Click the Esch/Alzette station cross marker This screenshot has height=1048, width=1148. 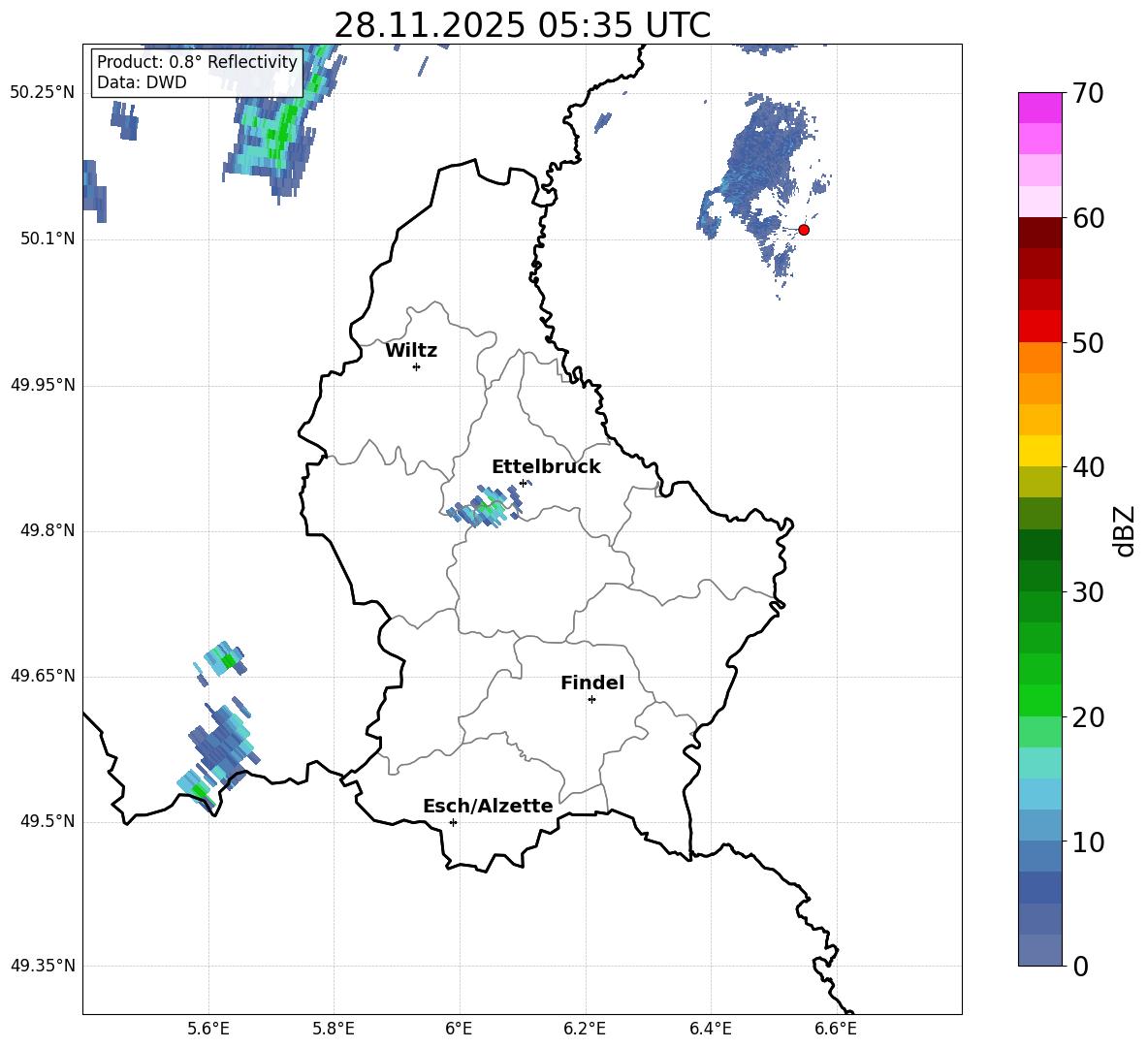[x=453, y=822]
